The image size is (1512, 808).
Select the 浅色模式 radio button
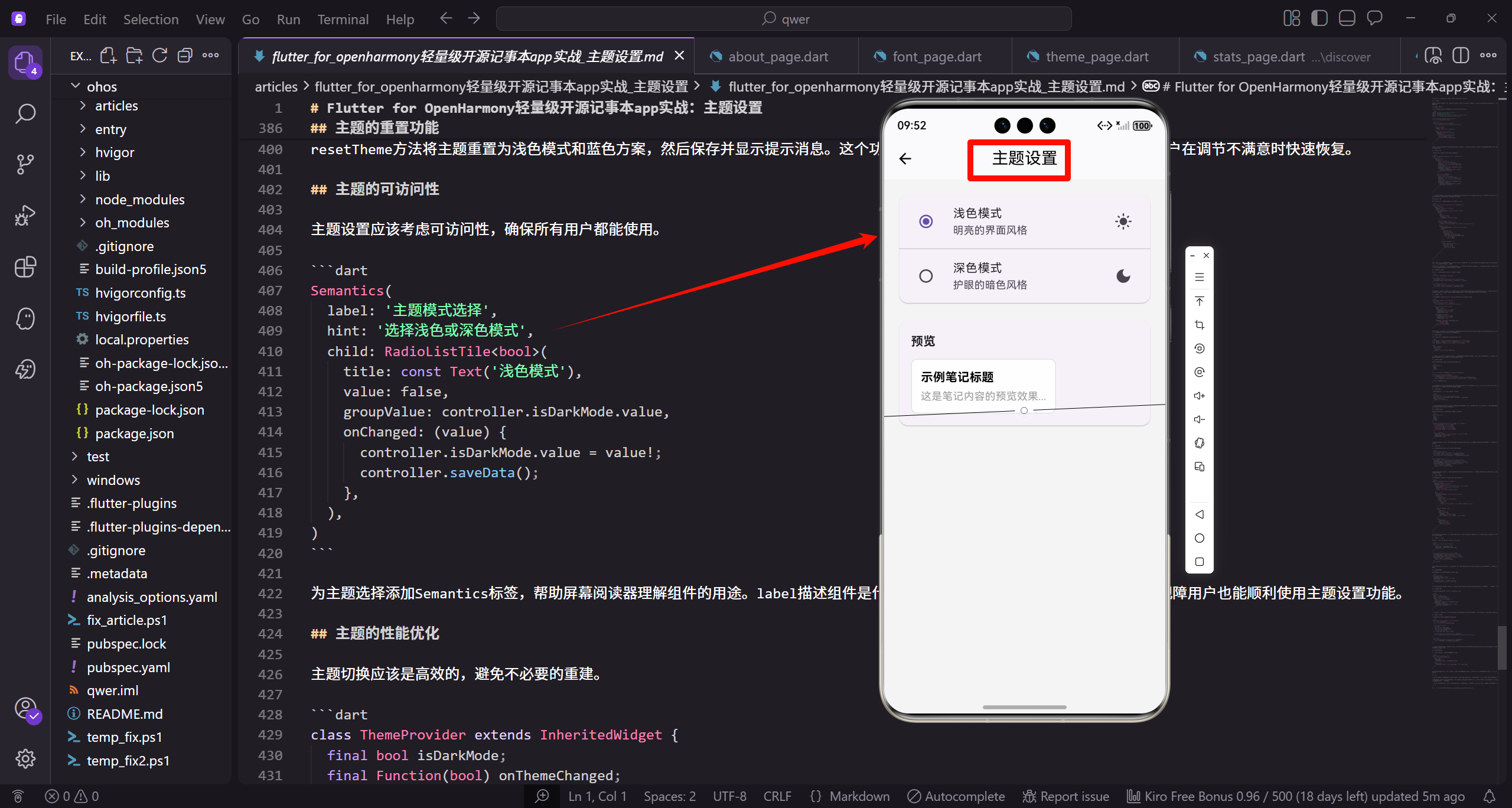926,221
